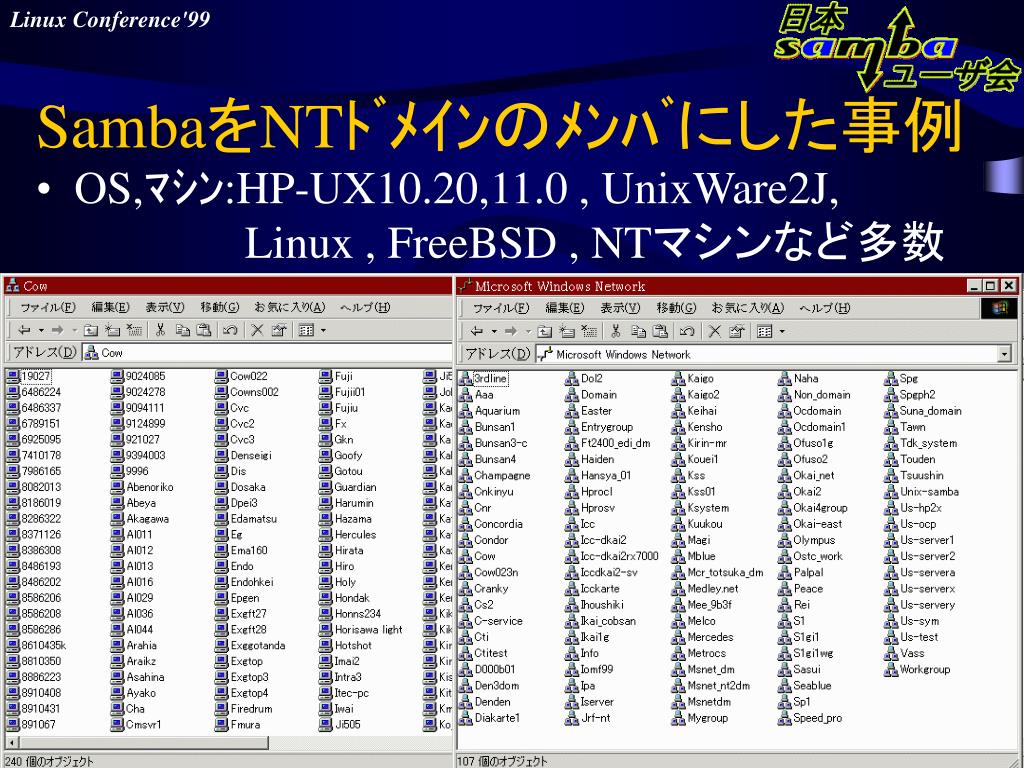Click left scroll arrow in Cow window
The width and height of the screenshot is (1024, 768).
[x=11, y=743]
